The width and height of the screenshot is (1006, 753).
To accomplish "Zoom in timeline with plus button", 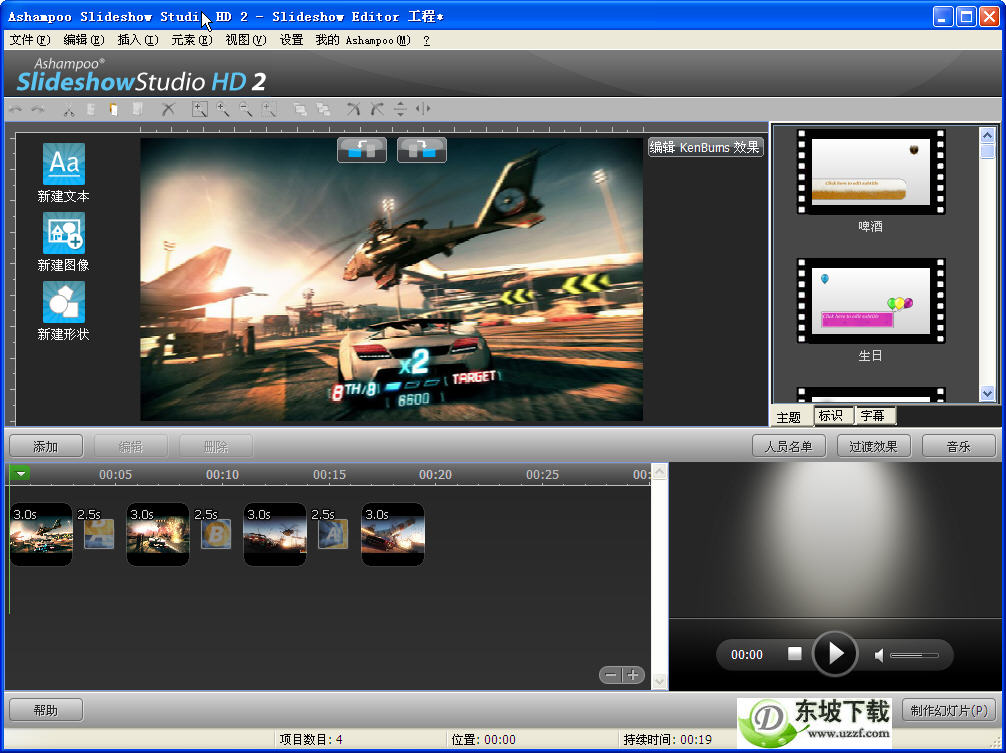I will (x=633, y=675).
